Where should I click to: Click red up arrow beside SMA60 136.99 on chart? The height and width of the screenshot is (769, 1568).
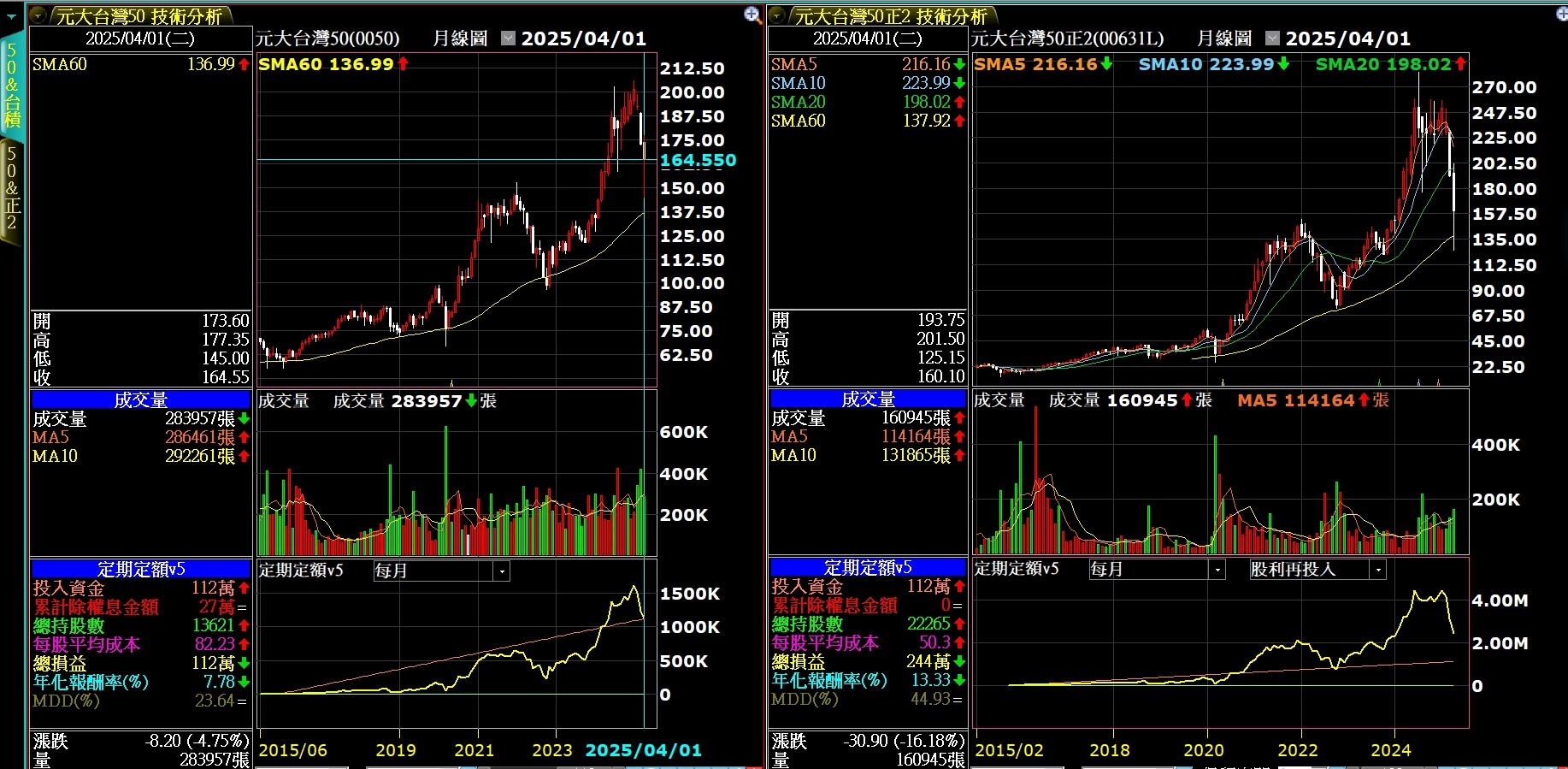click(x=404, y=64)
